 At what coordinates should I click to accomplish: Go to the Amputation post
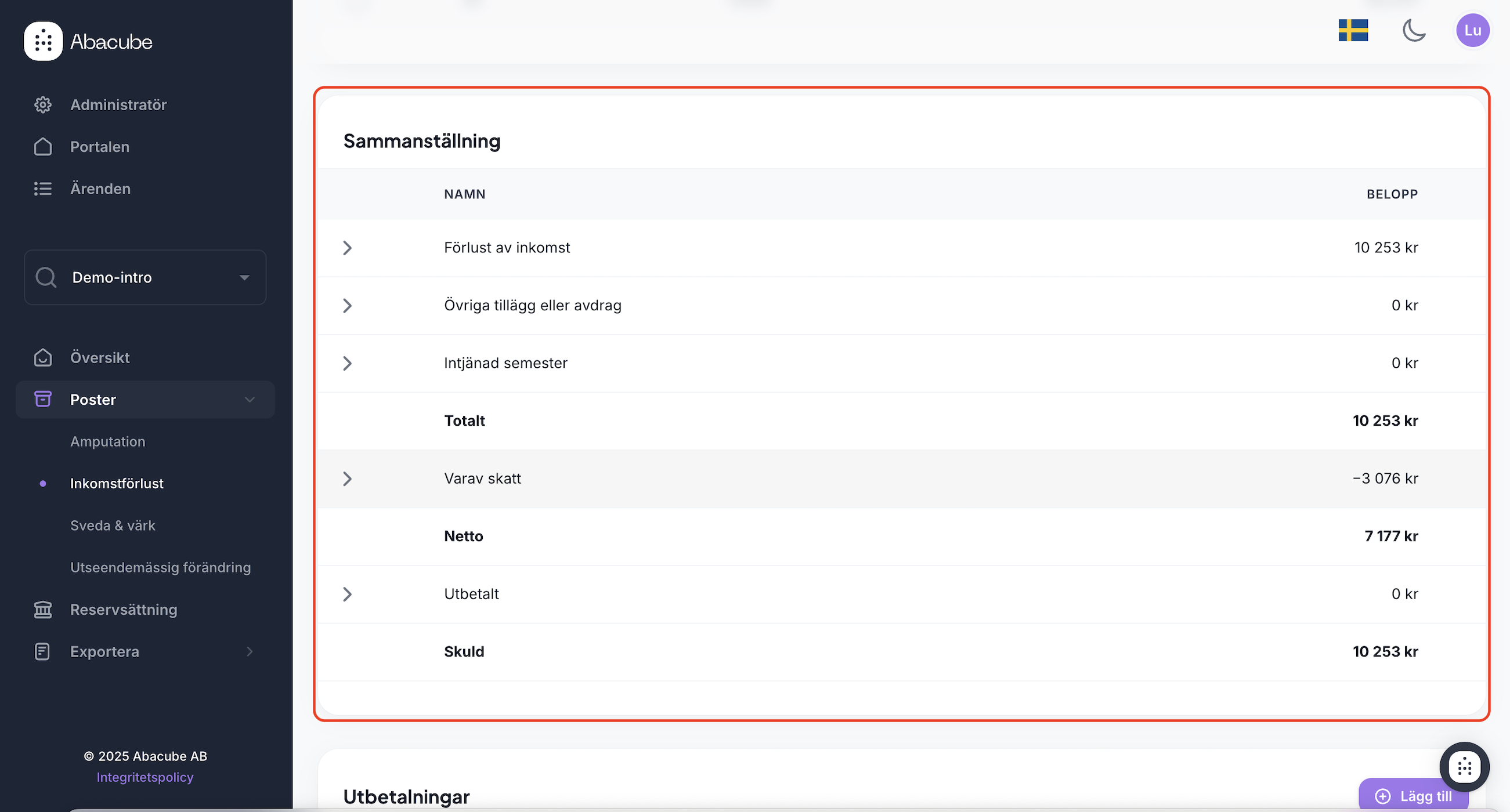tap(108, 442)
